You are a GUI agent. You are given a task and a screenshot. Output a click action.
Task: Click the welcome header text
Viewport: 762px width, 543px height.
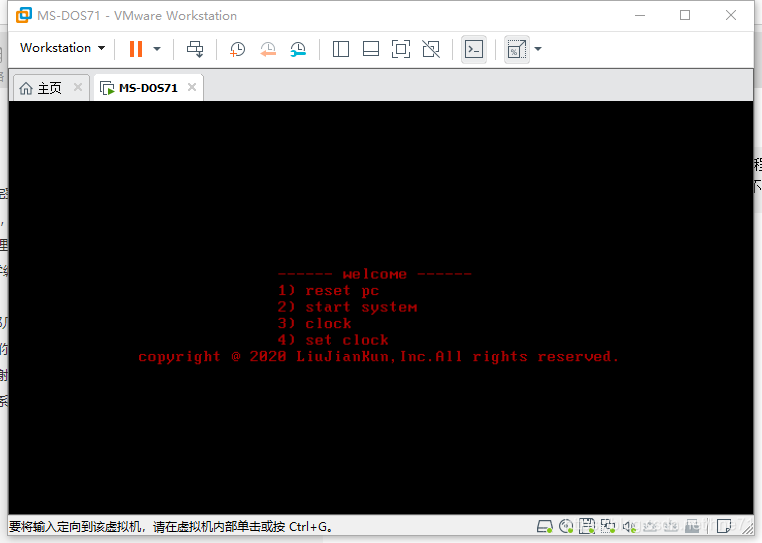point(374,274)
